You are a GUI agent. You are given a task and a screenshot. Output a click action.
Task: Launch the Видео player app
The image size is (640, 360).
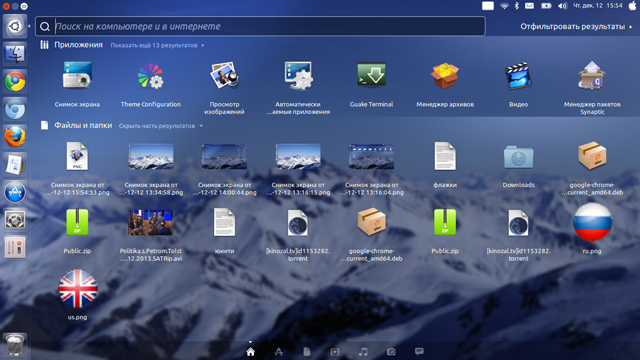pyautogui.click(x=518, y=76)
